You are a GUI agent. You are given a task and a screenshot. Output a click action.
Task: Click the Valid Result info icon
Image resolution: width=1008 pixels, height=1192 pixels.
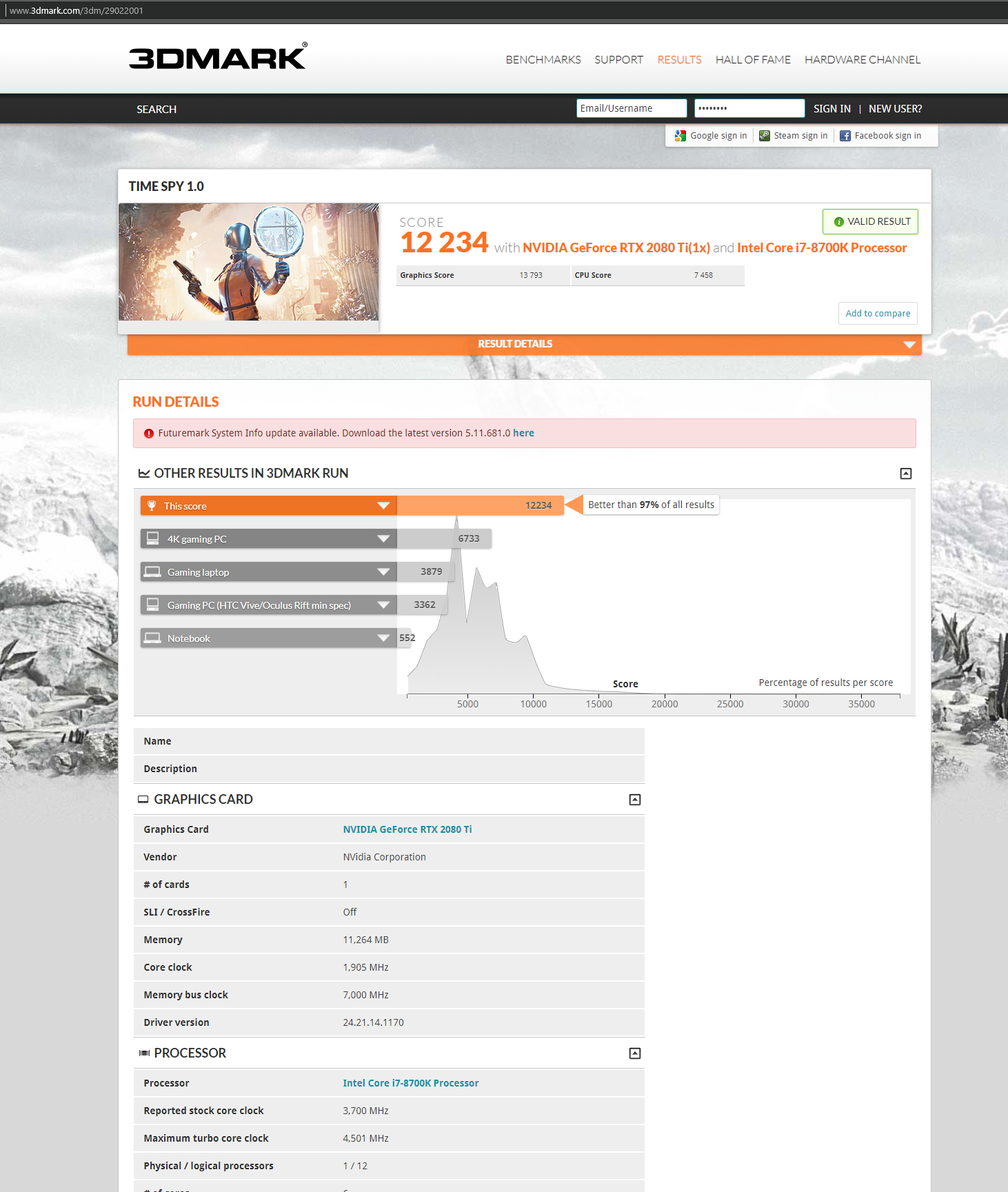click(838, 222)
